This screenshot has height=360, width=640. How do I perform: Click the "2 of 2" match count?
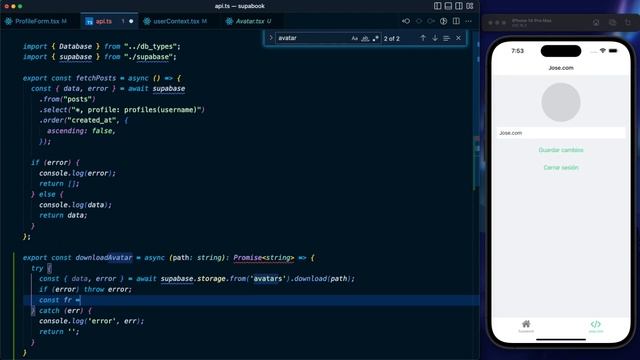pos(391,39)
